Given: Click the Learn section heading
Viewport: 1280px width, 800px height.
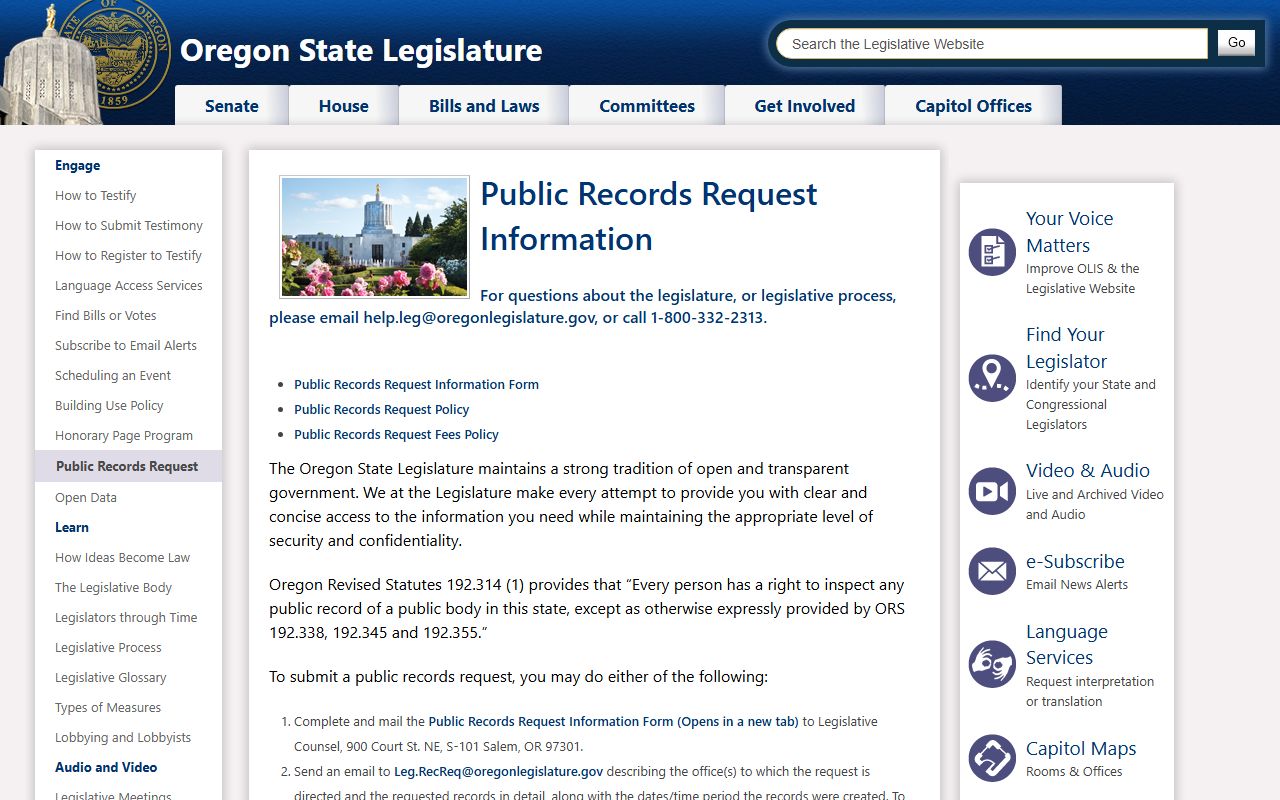Looking at the screenshot, I should 72,527.
